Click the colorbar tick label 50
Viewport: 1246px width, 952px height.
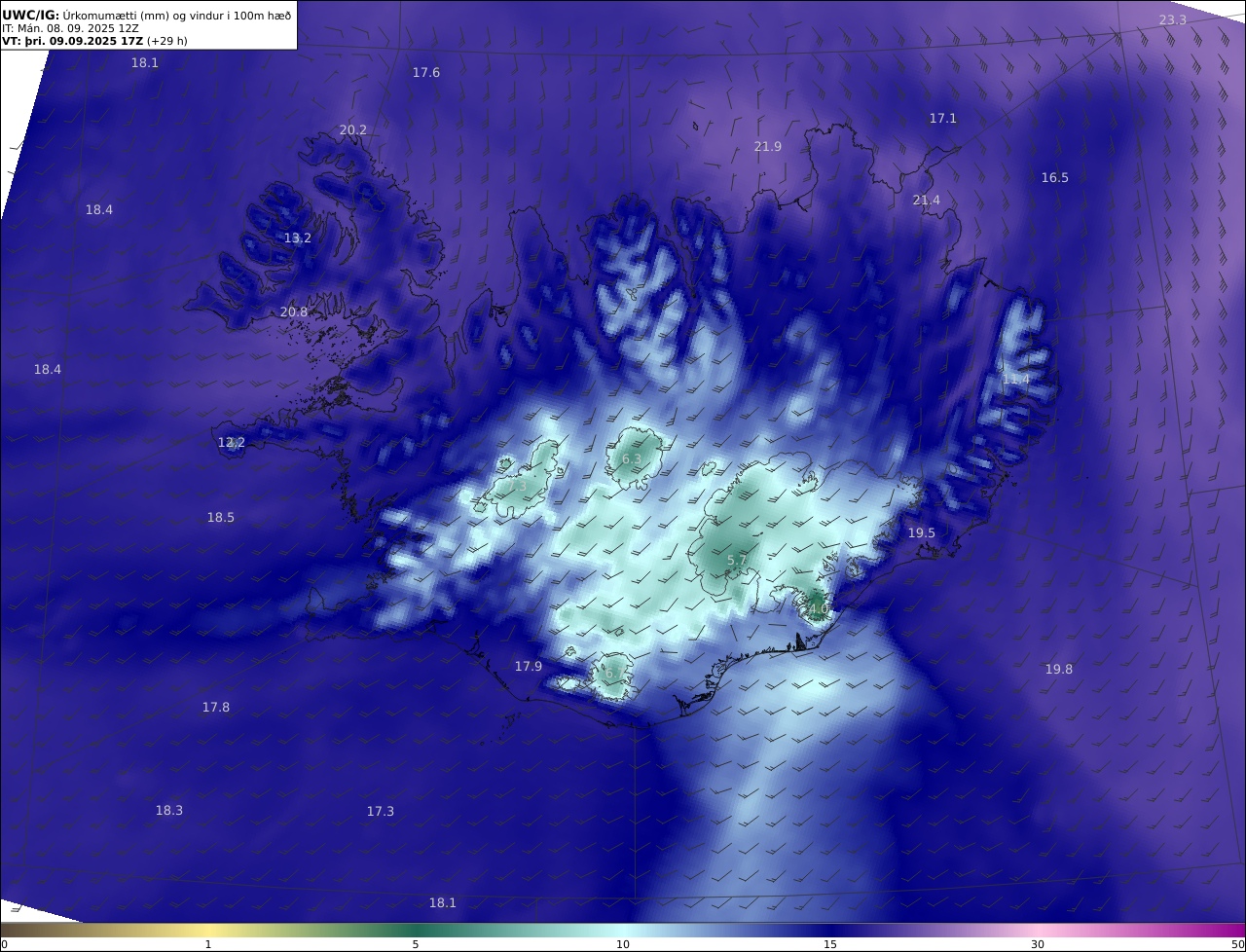point(1237,944)
